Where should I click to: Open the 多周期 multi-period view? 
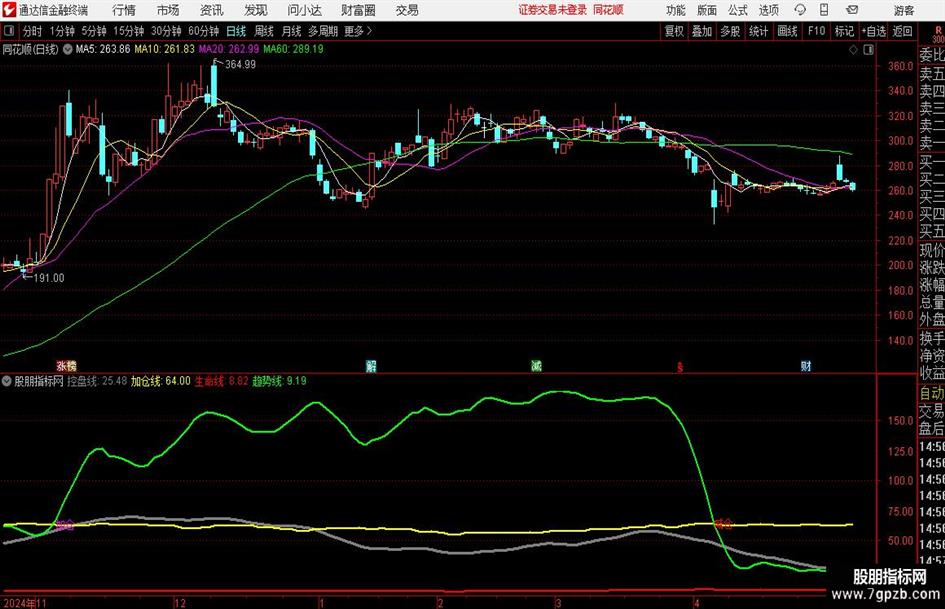pyautogui.click(x=323, y=31)
